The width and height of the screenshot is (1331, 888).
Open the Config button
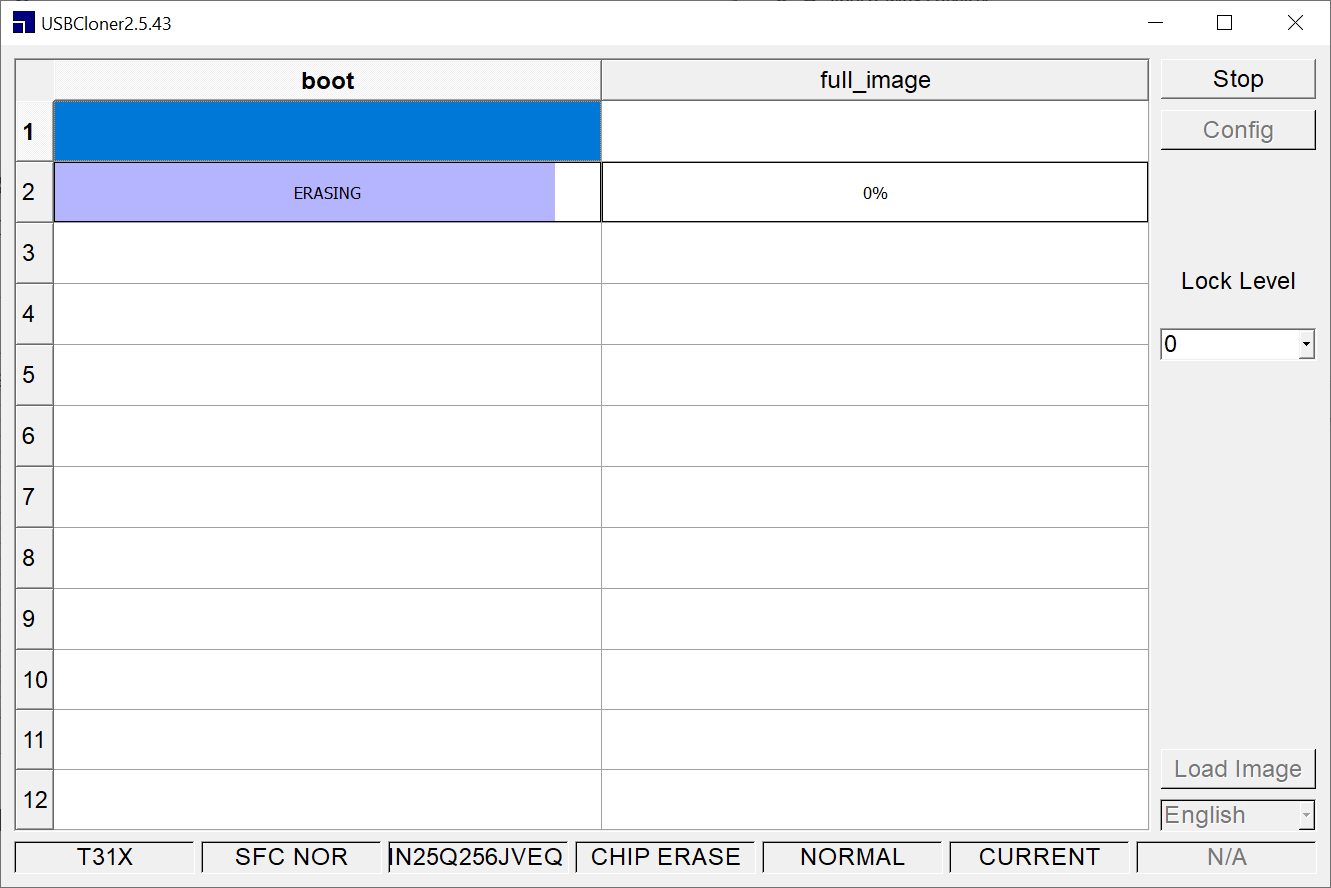[1238, 130]
